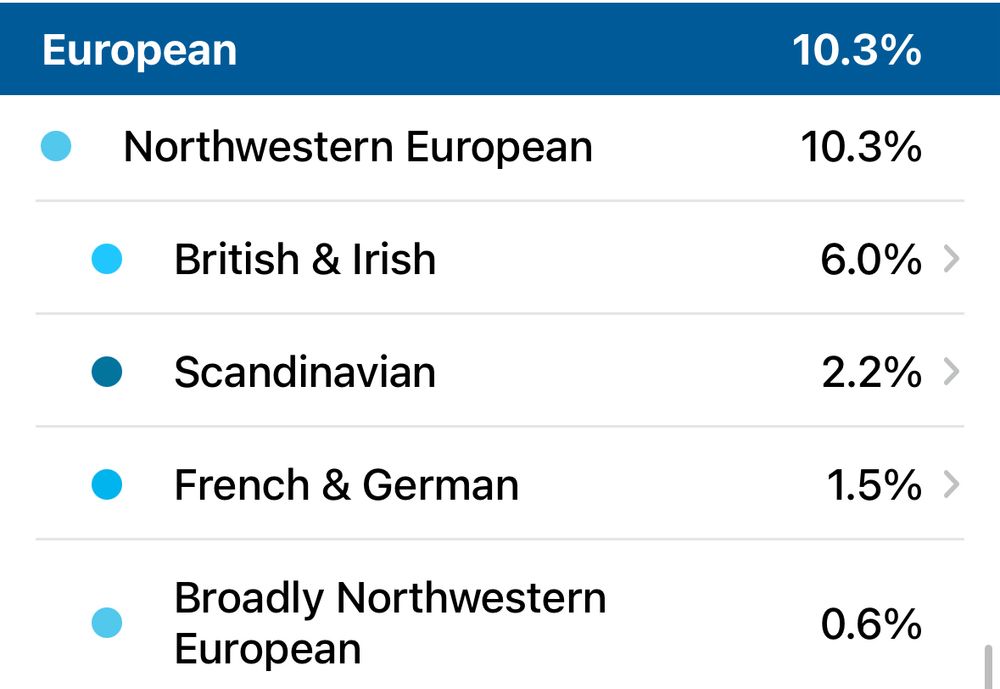Click the 2.2% Scandinavian percentage
The width and height of the screenshot is (1000, 689).
[x=871, y=373]
